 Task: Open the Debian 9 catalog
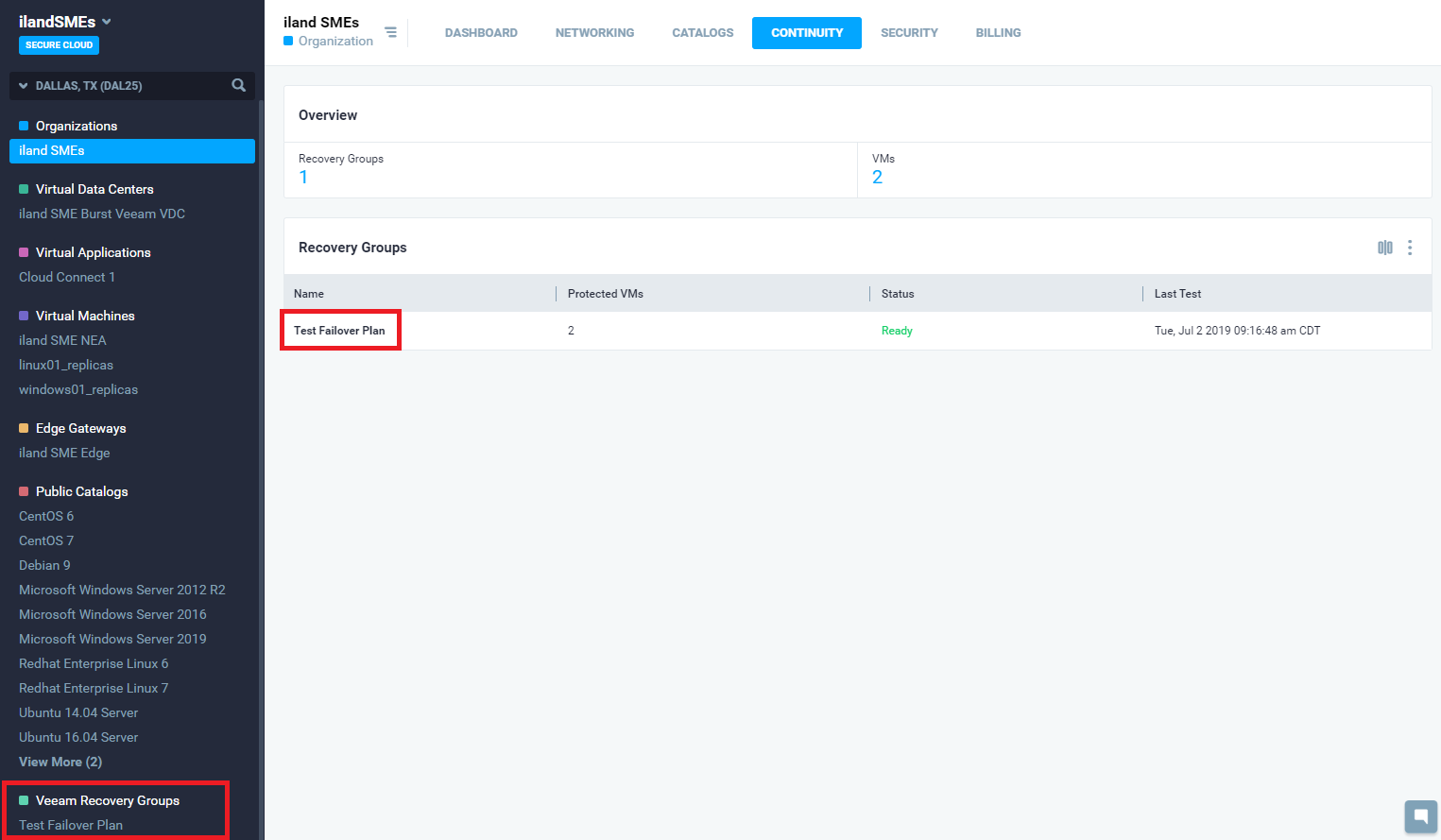44,565
